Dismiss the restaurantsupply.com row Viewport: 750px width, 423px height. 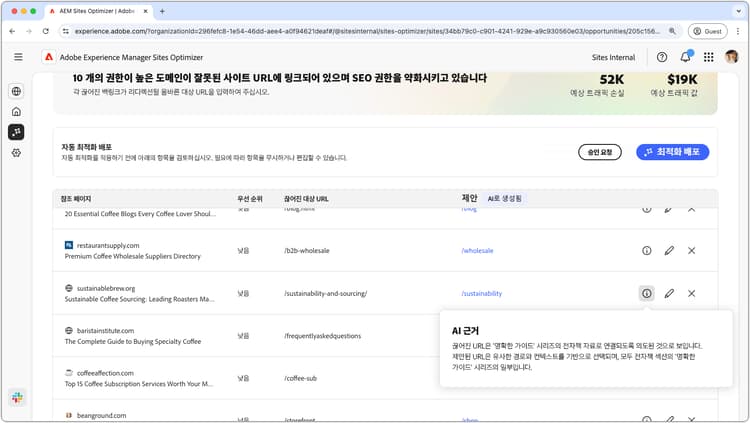tap(692, 250)
